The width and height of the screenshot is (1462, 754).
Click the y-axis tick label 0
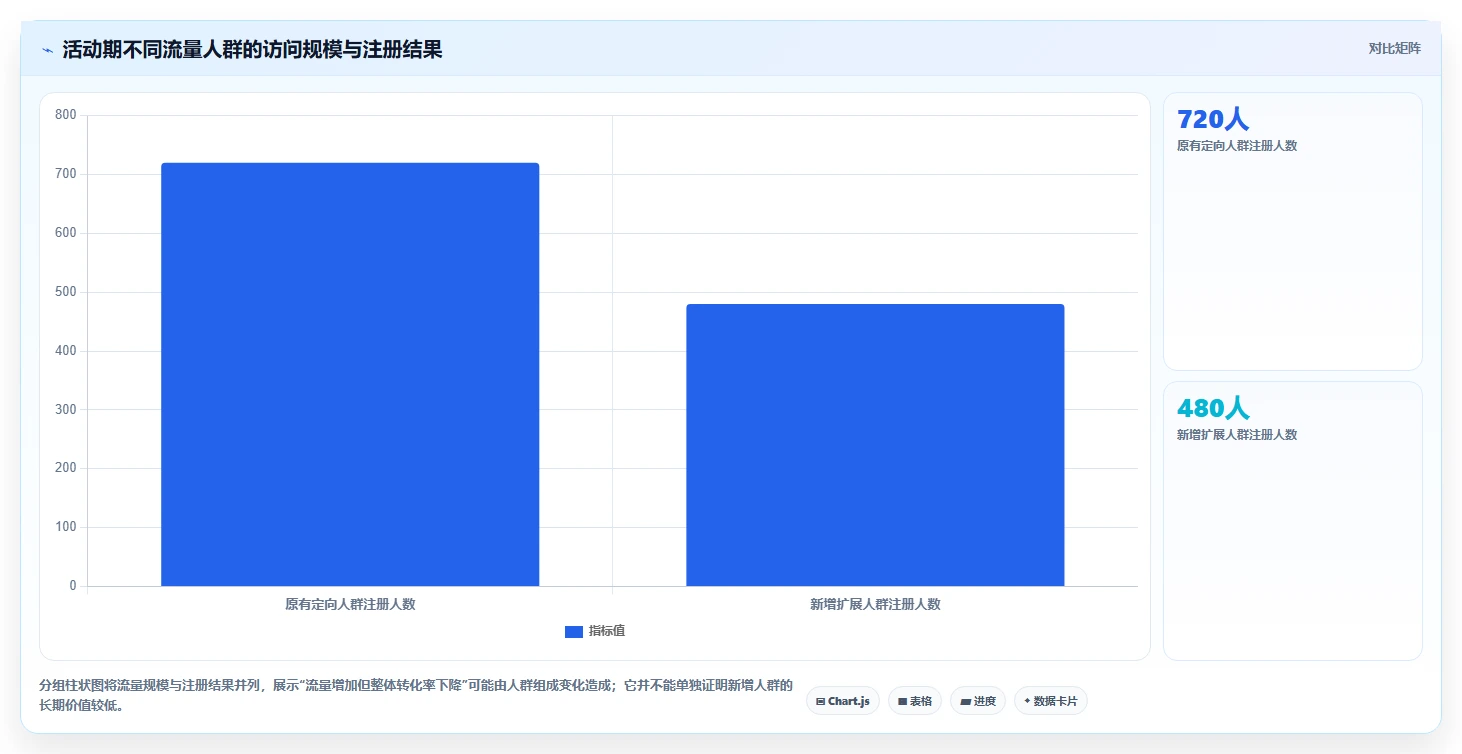[73, 586]
